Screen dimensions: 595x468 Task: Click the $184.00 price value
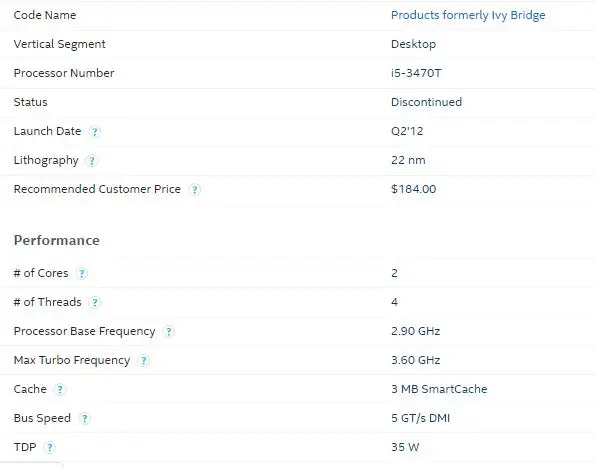tap(413, 189)
